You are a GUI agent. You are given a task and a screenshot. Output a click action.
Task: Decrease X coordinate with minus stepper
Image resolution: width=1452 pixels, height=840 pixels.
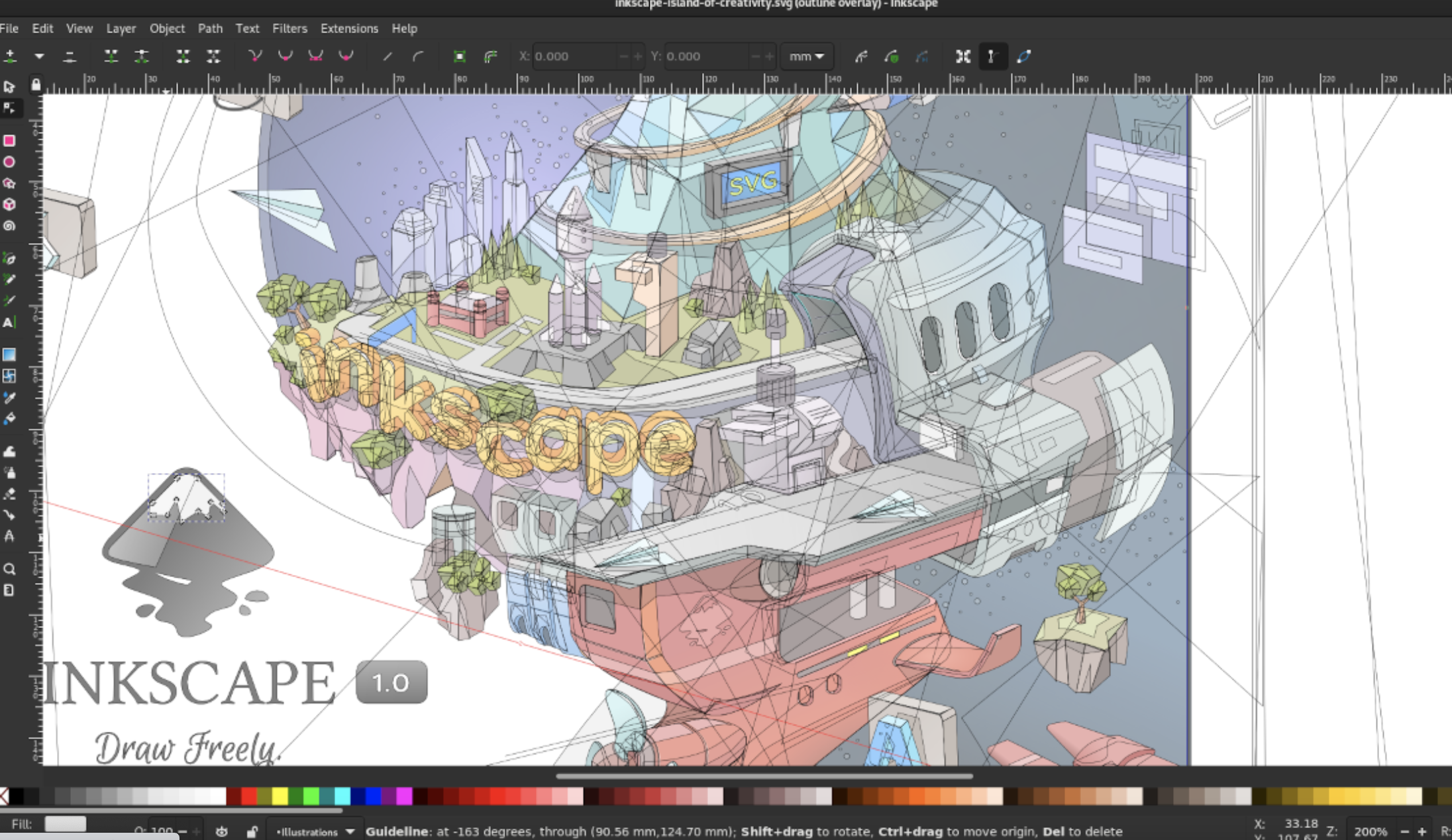[x=623, y=57]
